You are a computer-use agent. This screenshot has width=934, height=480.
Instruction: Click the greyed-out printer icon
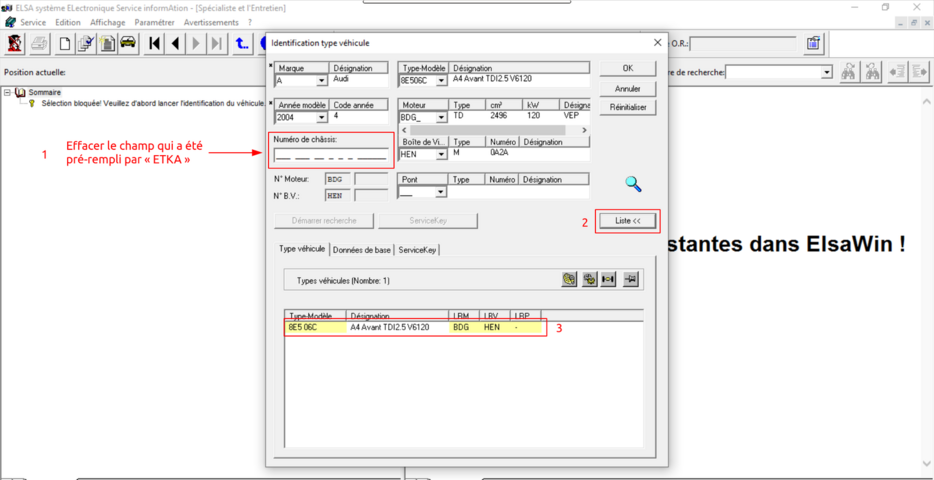(x=39, y=43)
